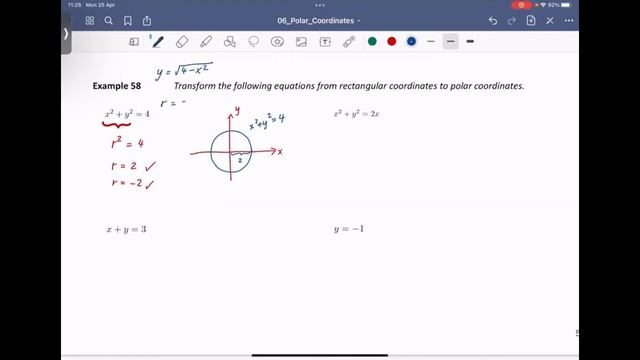Click the equation y = −1
The width and height of the screenshot is (640, 360).
[349, 229]
